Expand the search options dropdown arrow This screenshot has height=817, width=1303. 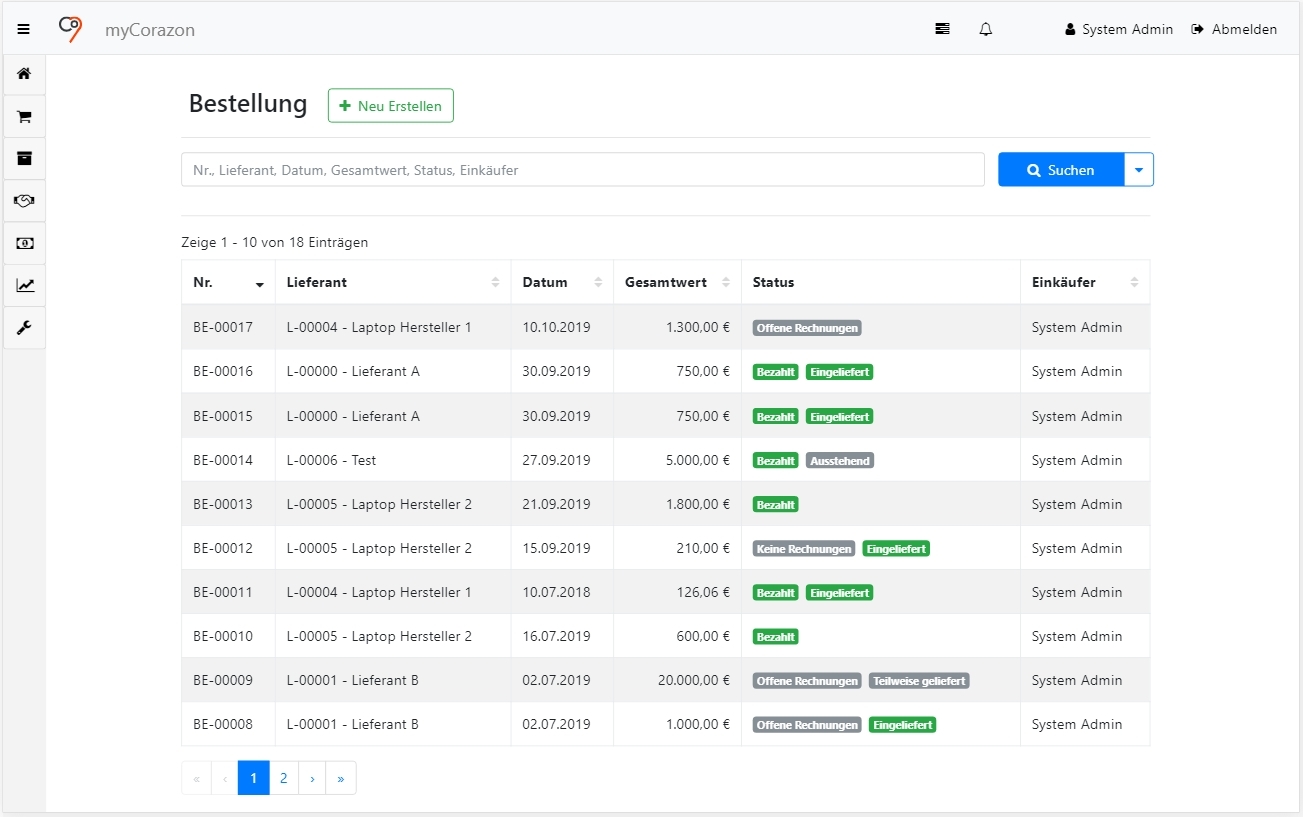tap(1139, 170)
